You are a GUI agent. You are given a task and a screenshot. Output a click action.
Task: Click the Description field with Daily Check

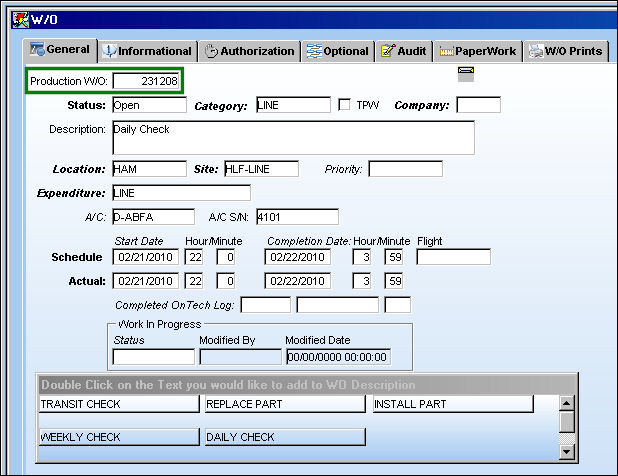coord(294,138)
